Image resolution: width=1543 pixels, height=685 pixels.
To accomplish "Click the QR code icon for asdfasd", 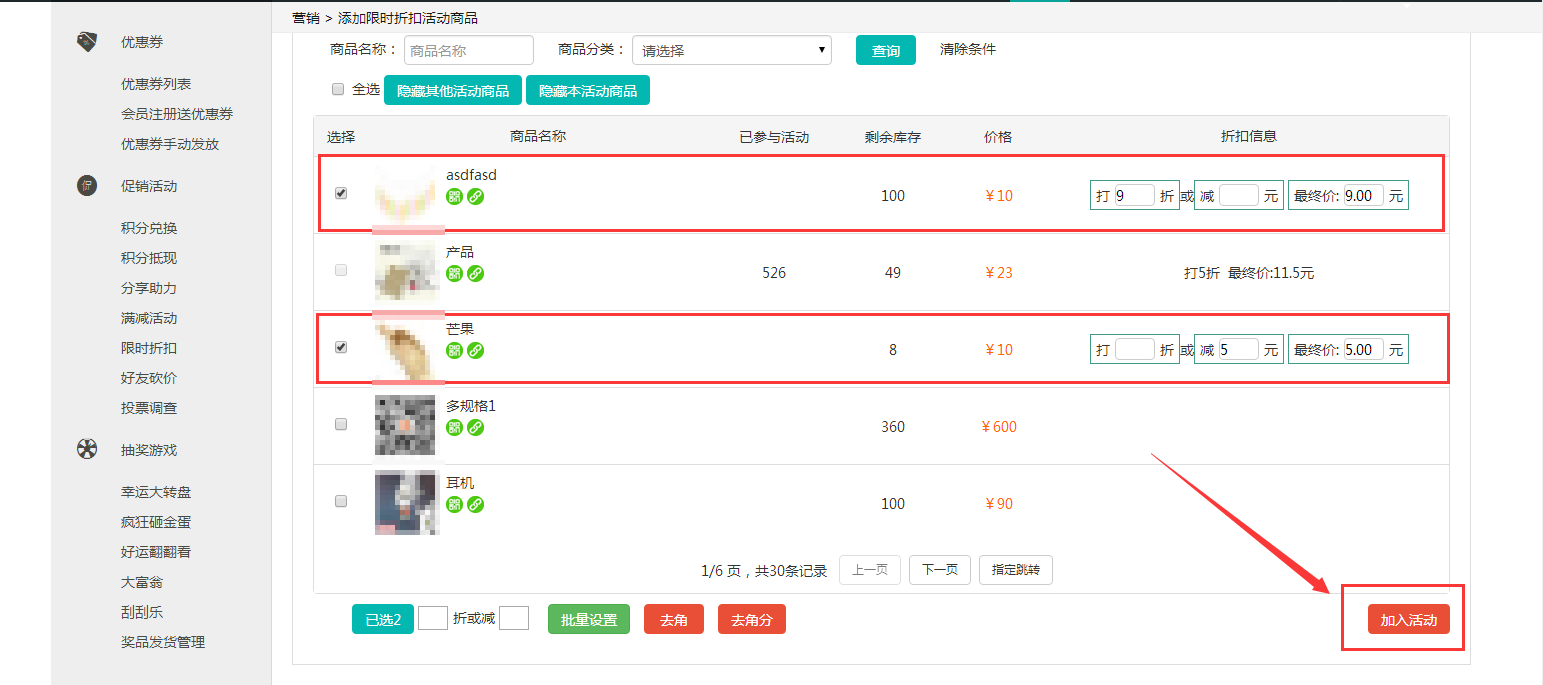I will tap(454, 196).
